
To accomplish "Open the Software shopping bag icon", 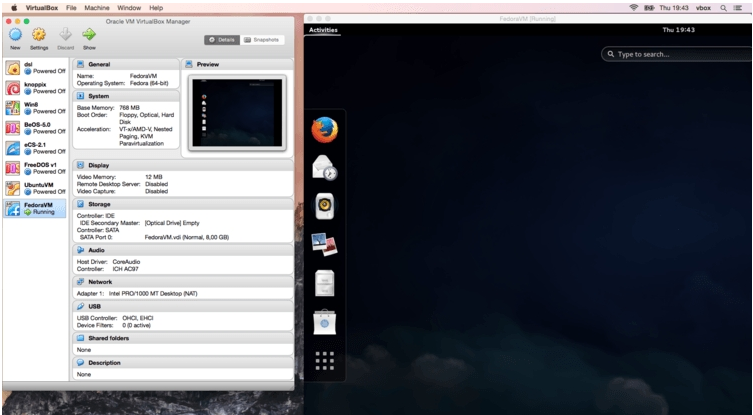I will point(325,322).
